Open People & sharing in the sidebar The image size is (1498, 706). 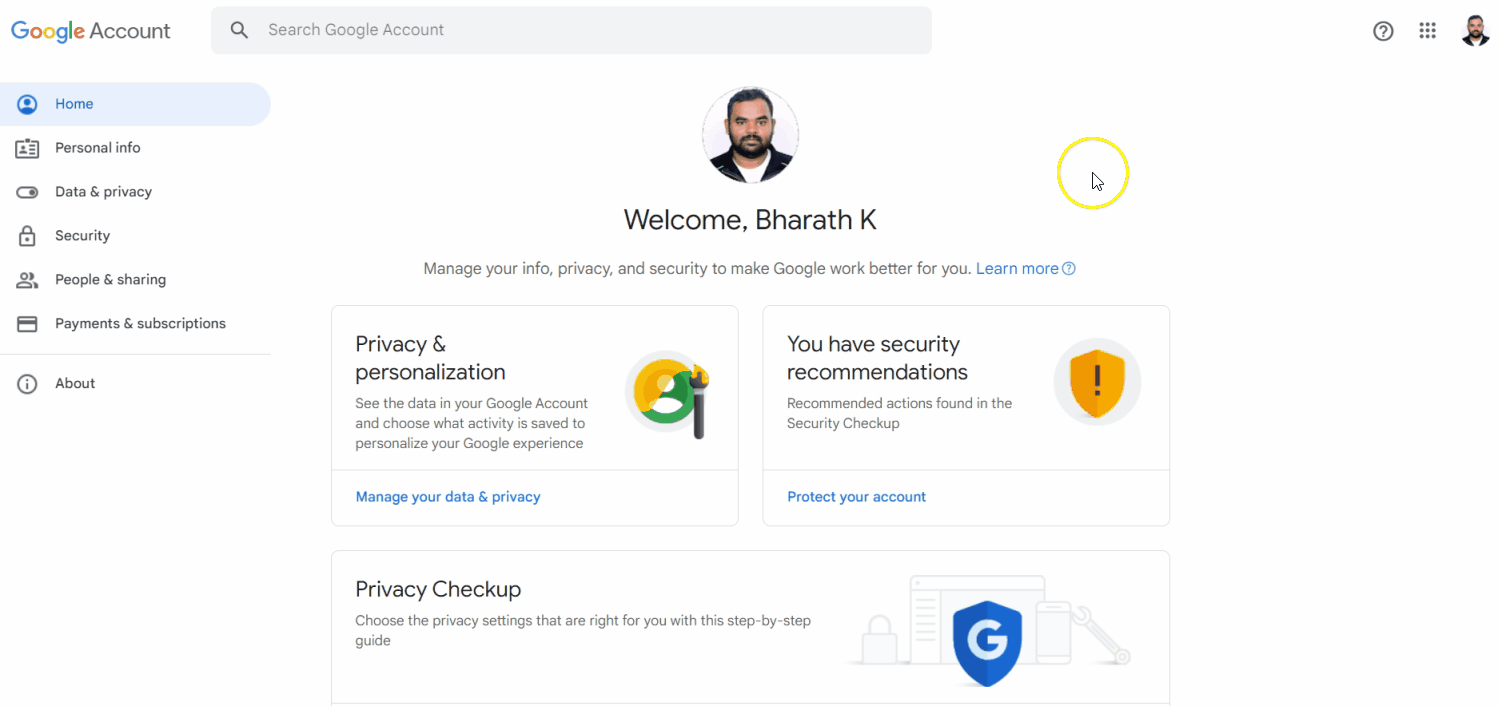[135, 280]
